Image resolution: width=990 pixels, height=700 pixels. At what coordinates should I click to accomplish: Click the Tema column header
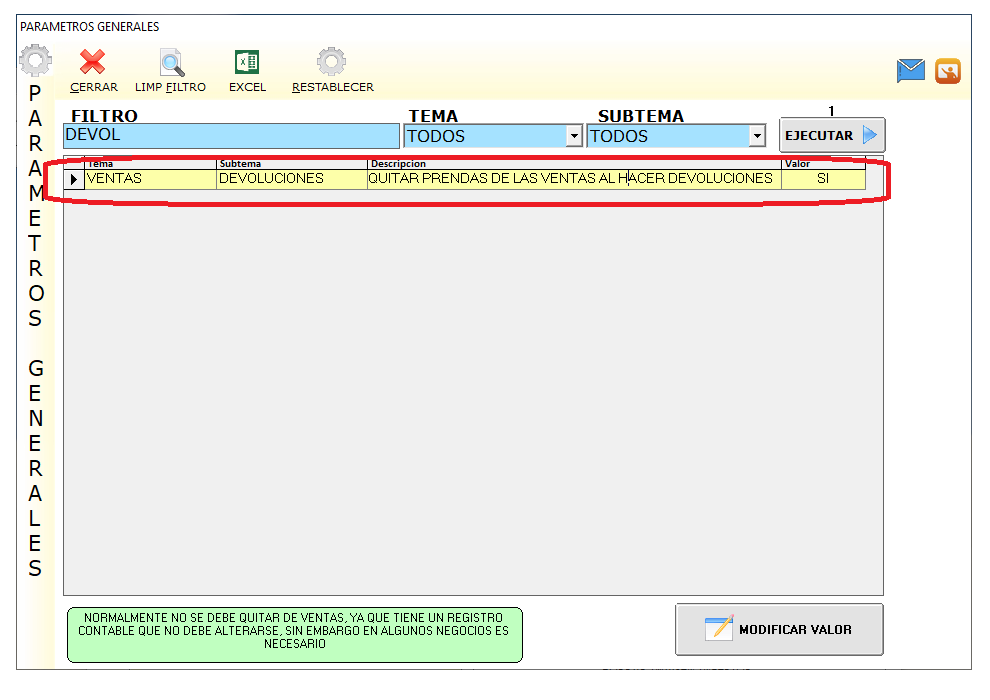150,163
